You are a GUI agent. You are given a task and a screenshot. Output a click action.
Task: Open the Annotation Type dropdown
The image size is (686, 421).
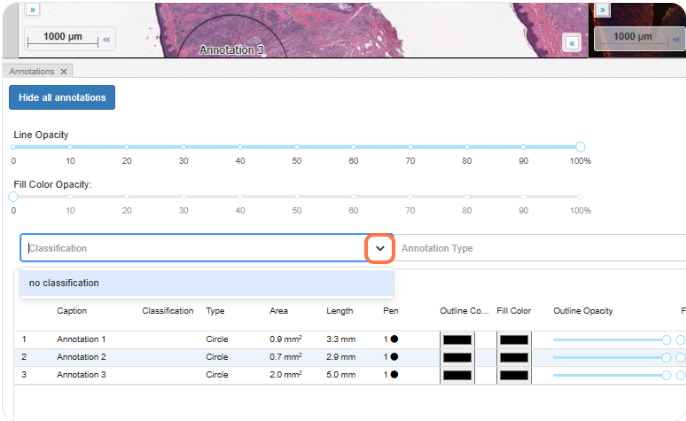pos(540,248)
